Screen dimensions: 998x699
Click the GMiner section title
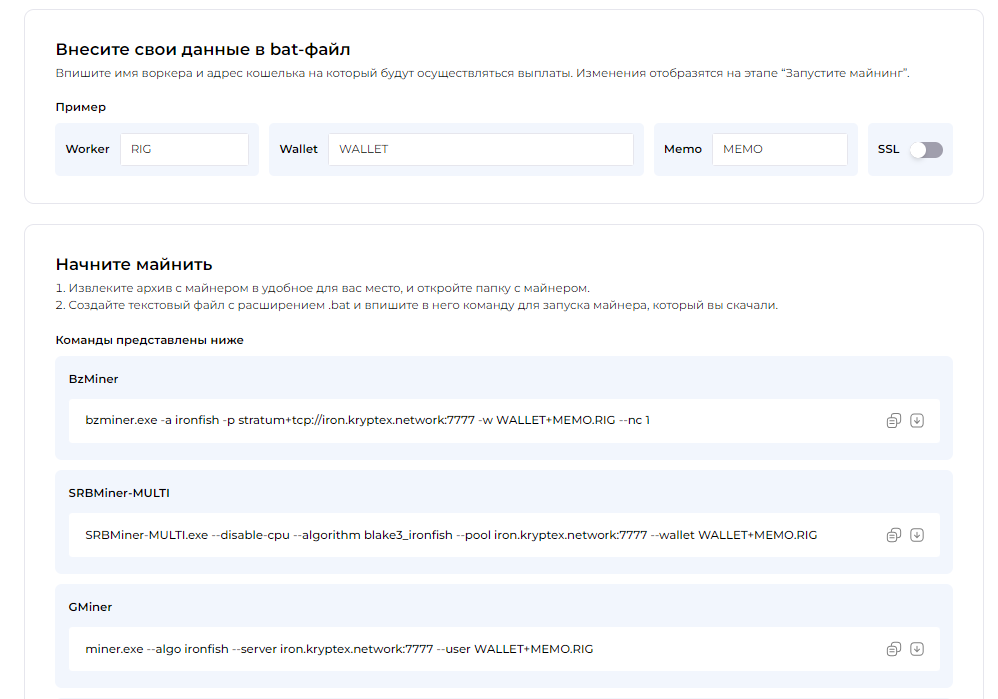pyautogui.click(x=90, y=607)
